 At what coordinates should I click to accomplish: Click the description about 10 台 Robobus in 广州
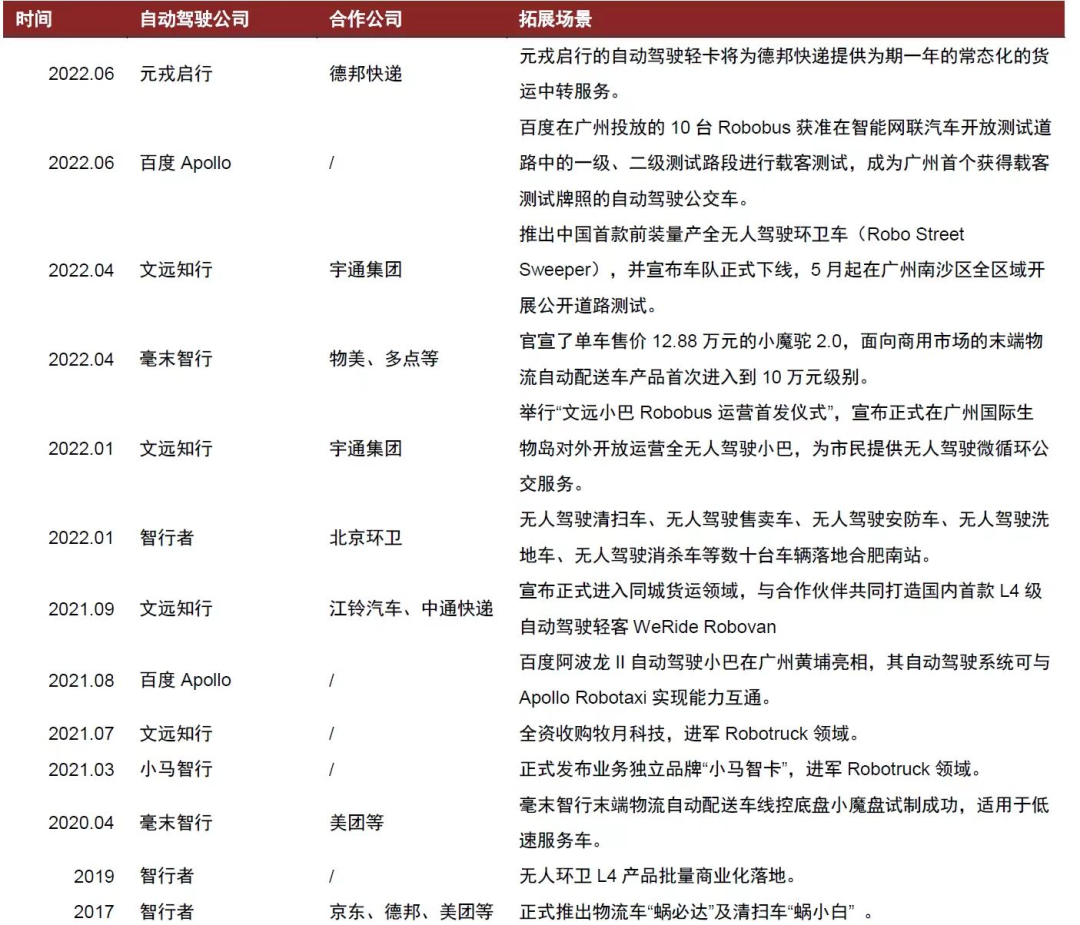pyautogui.click(x=785, y=163)
